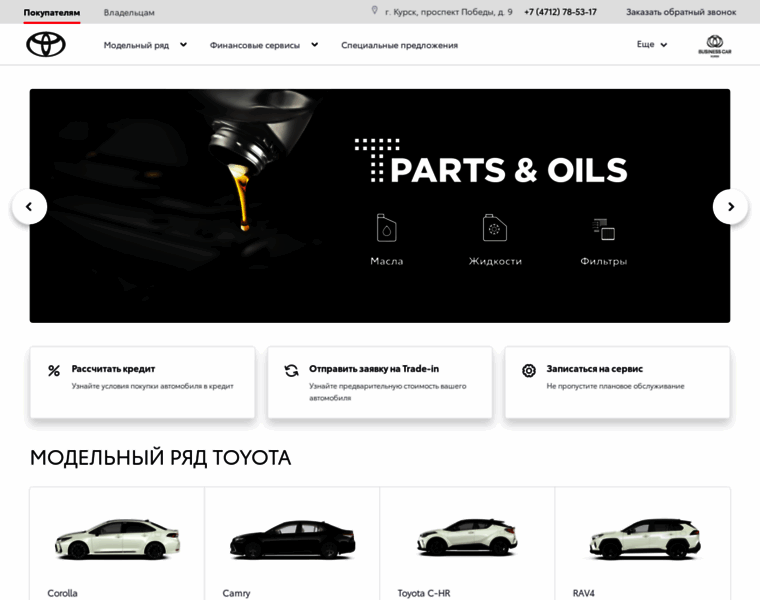Screen dimensions: 760x600
Task: Click the Trade-in refresh arrows icon
Action: coord(291,371)
